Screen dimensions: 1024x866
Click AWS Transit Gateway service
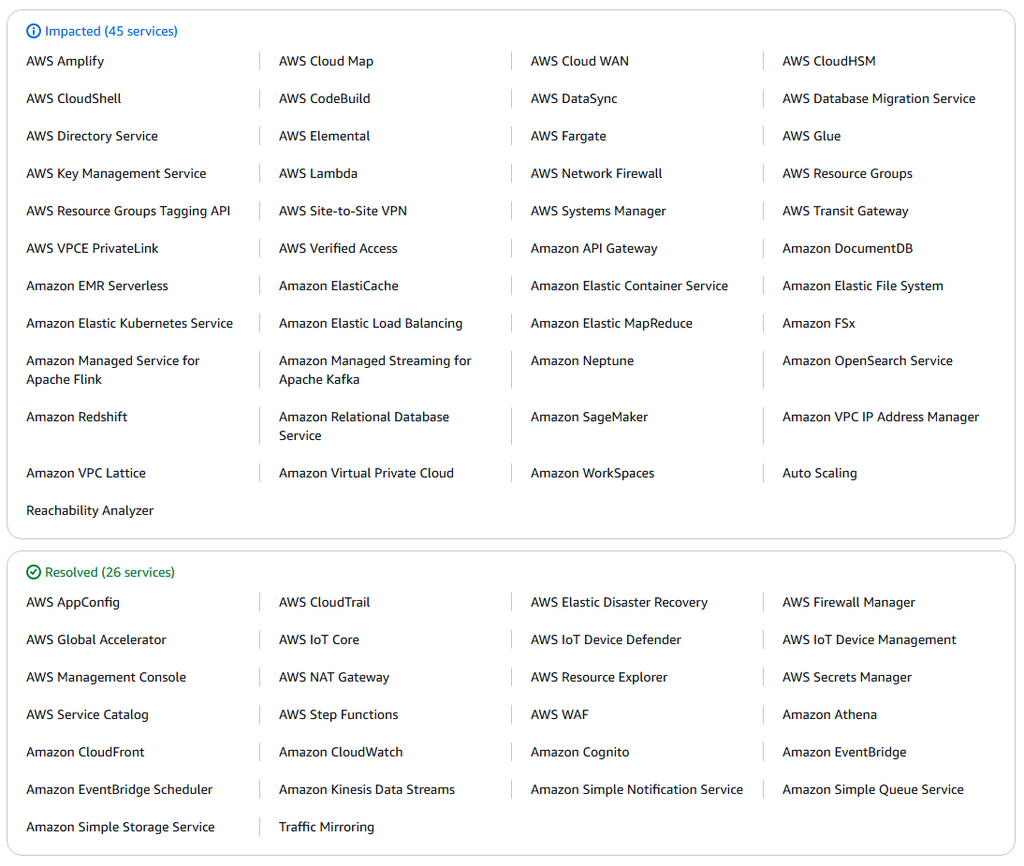click(845, 211)
